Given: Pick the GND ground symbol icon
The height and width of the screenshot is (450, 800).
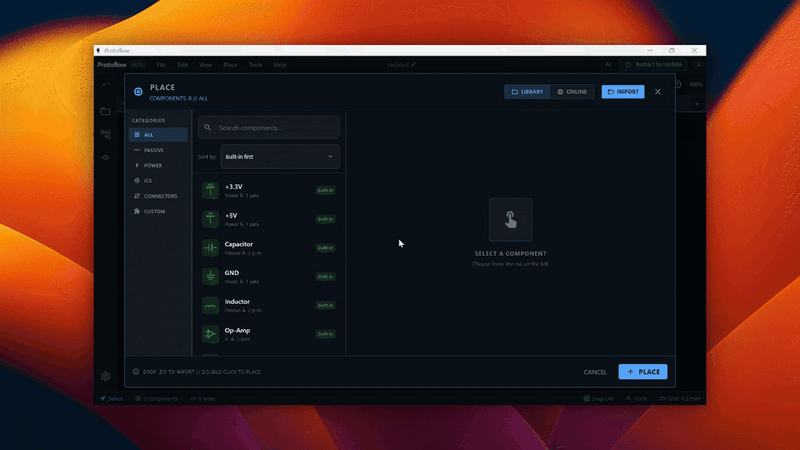Looking at the screenshot, I should point(210,277).
